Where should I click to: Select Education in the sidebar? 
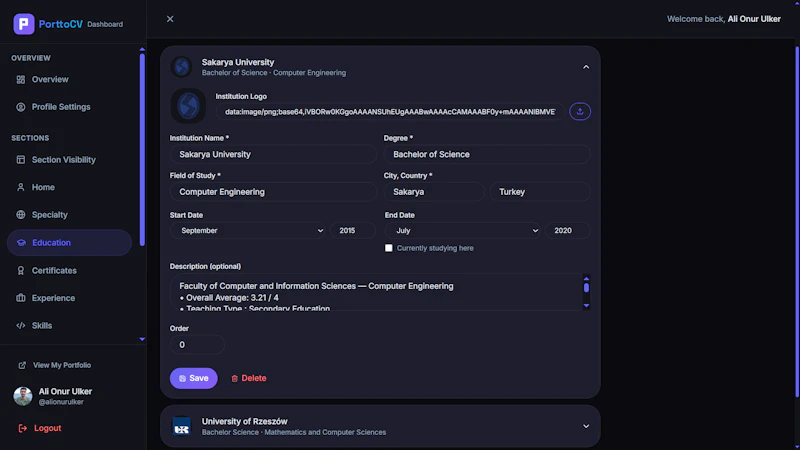tap(69, 243)
